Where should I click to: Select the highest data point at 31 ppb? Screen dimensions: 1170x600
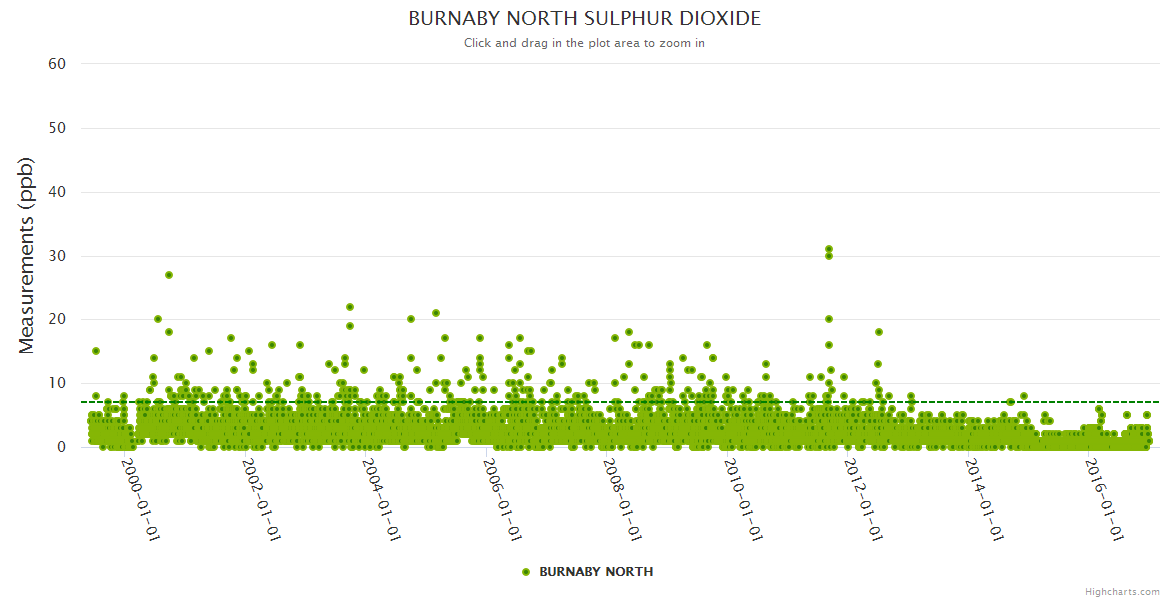[829, 249]
